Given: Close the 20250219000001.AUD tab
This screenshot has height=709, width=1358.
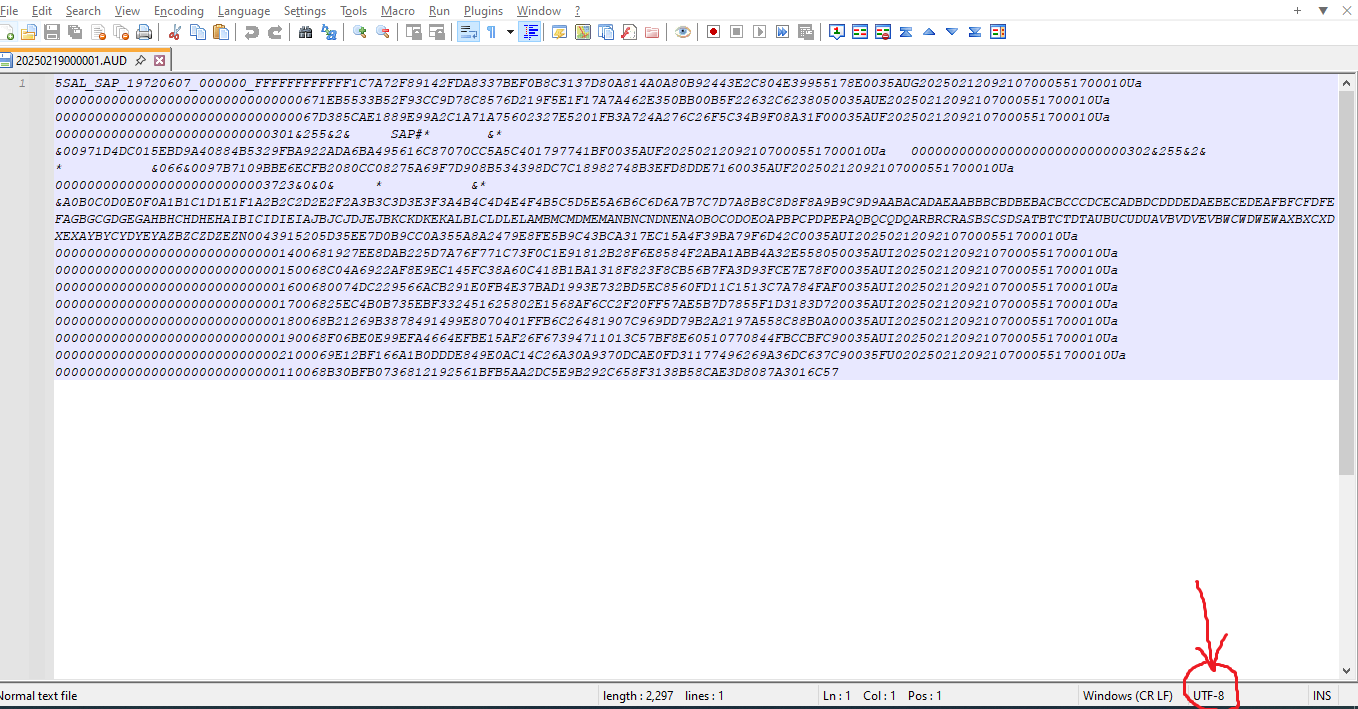Looking at the screenshot, I should point(158,60).
